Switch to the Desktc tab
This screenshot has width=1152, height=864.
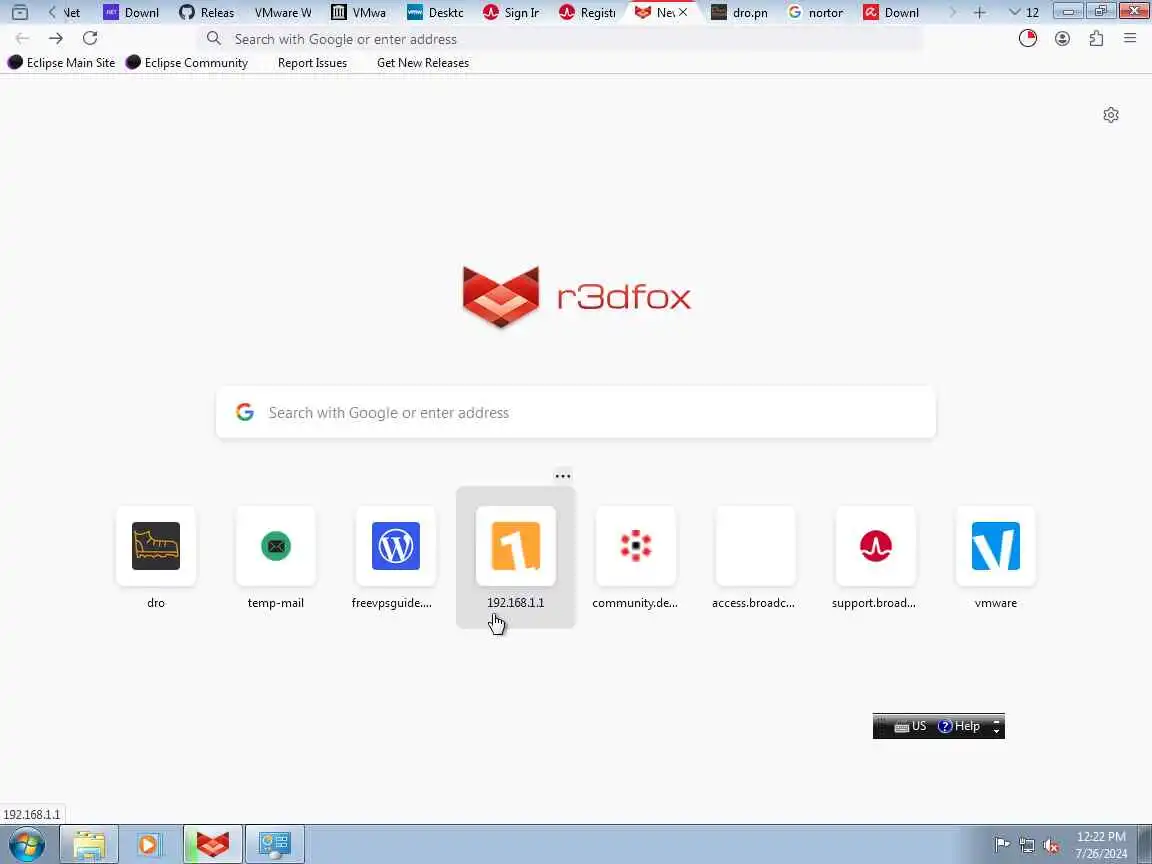click(435, 12)
